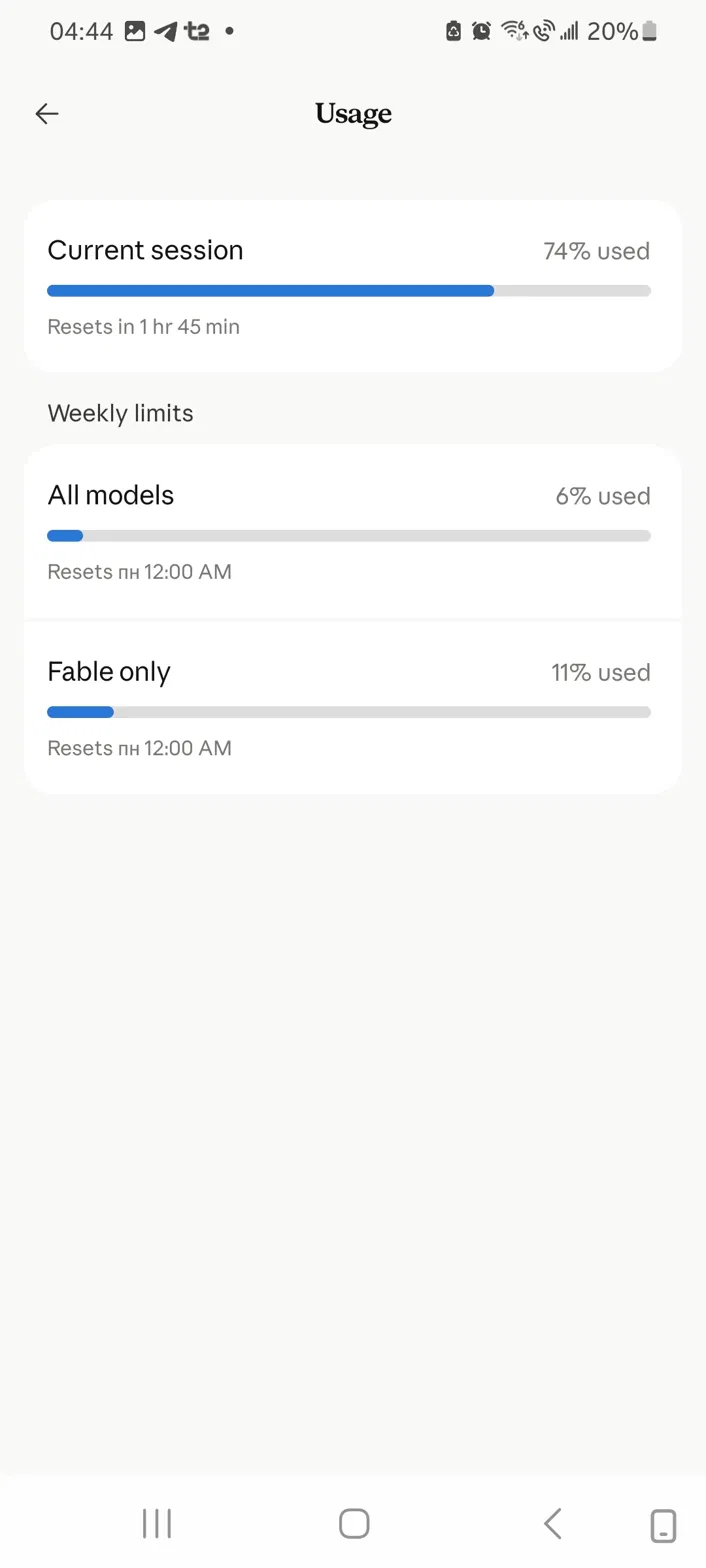
Task: Tap the 74% used label
Action: point(597,251)
